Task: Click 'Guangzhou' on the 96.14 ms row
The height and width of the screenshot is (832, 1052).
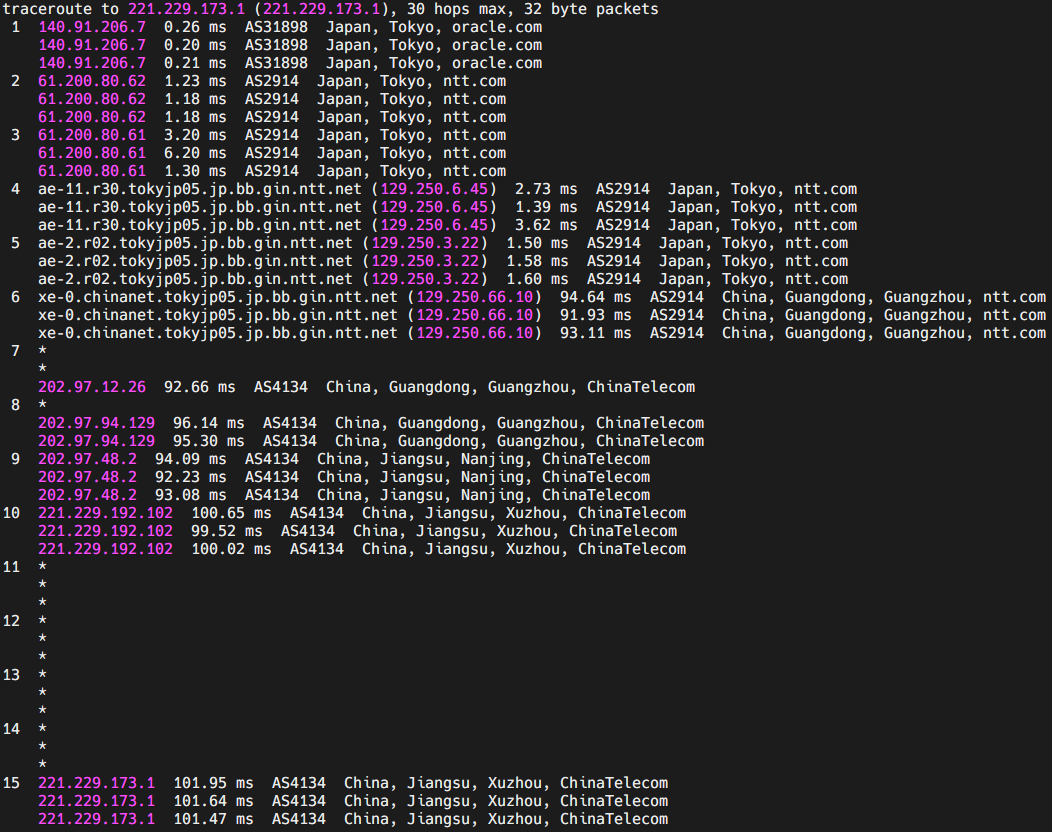Action: click(x=537, y=423)
